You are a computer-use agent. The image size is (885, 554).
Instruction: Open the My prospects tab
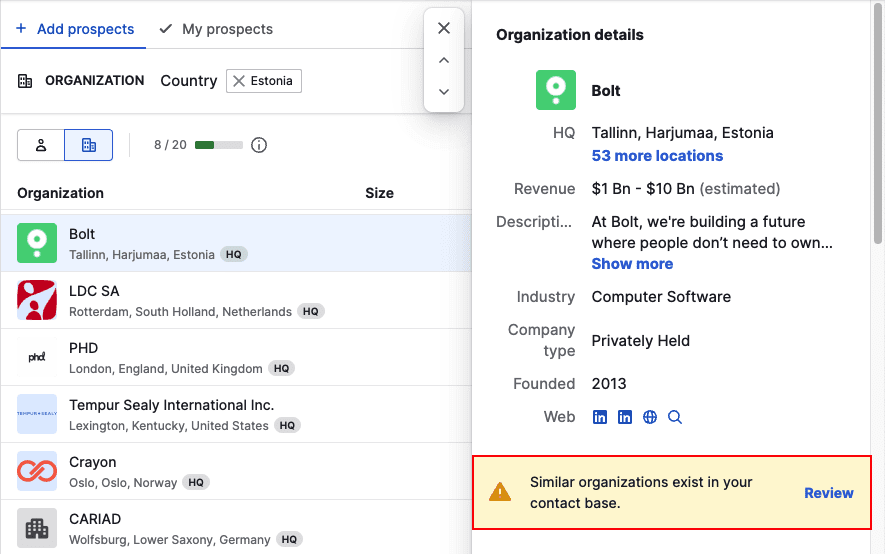pos(216,29)
